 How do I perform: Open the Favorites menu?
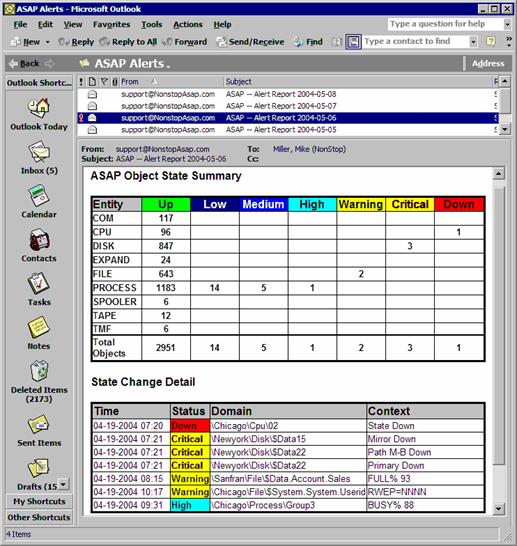[x=111, y=24]
